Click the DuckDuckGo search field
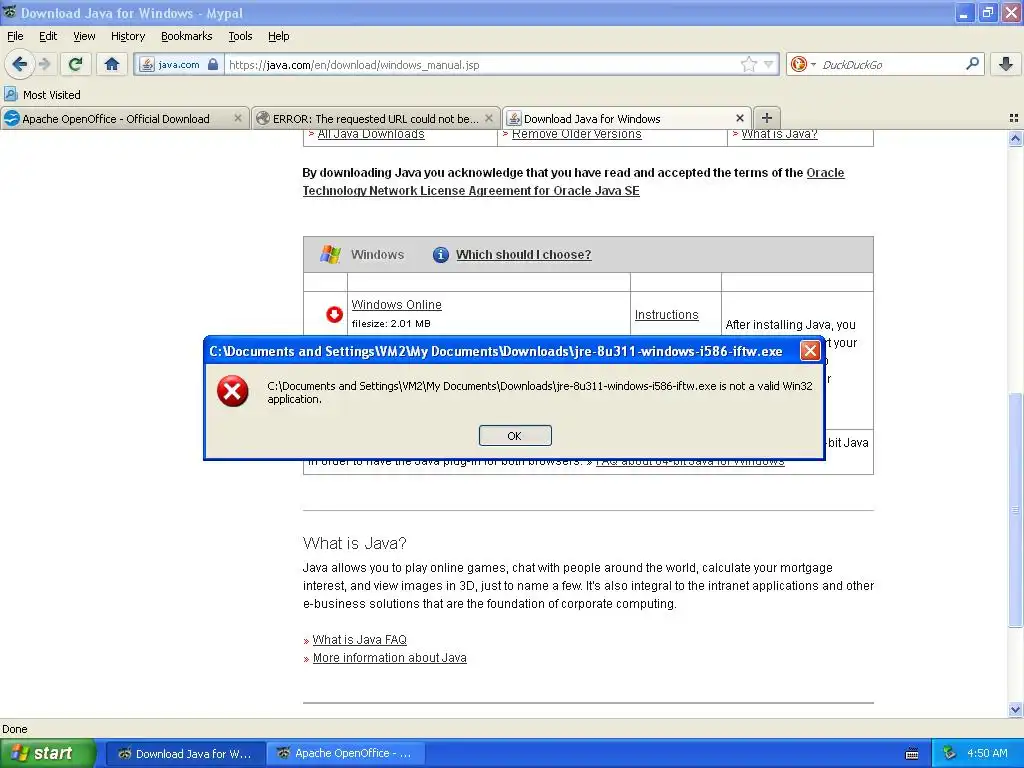The width and height of the screenshot is (1024, 768). click(891, 65)
